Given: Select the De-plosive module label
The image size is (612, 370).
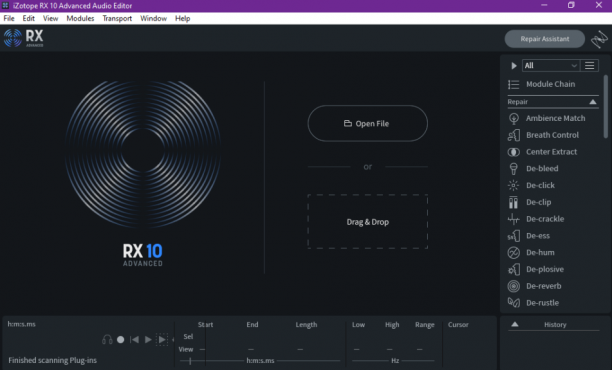Looking at the screenshot, I should coord(545,269).
